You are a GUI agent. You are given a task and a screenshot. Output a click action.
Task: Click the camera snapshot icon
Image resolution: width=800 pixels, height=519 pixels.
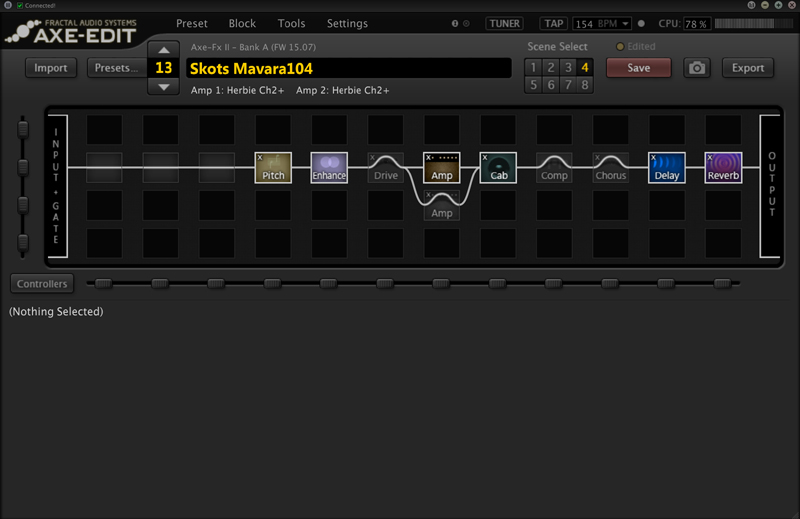pyautogui.click(x=697, y=68)
